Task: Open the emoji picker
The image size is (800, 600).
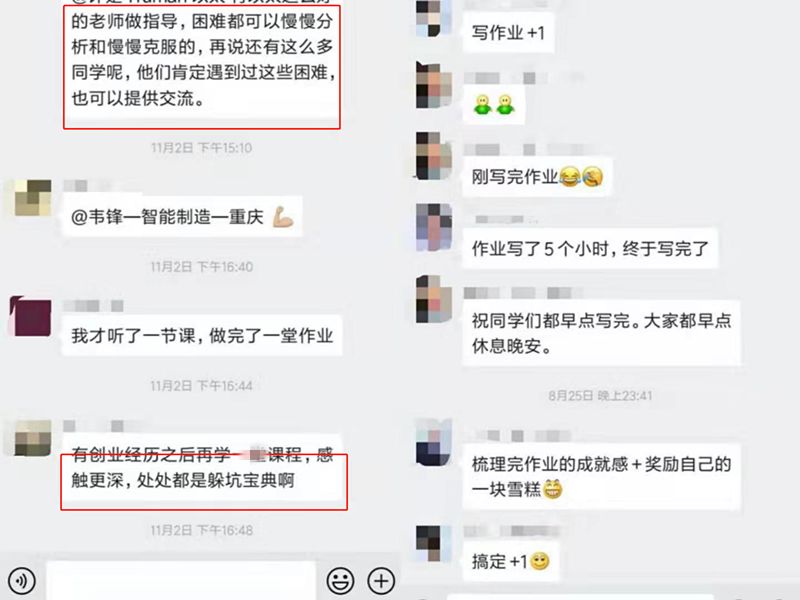Action: coord(340,581)
